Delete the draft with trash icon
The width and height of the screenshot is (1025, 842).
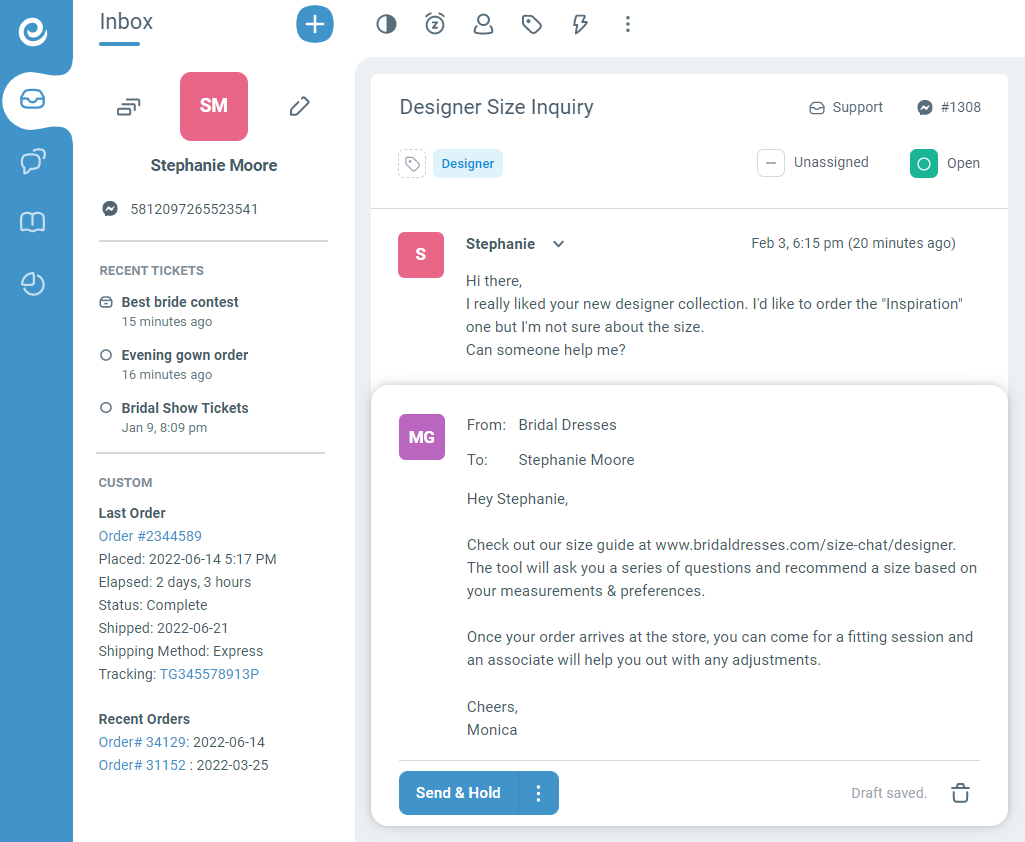click(x=960, y=793)
